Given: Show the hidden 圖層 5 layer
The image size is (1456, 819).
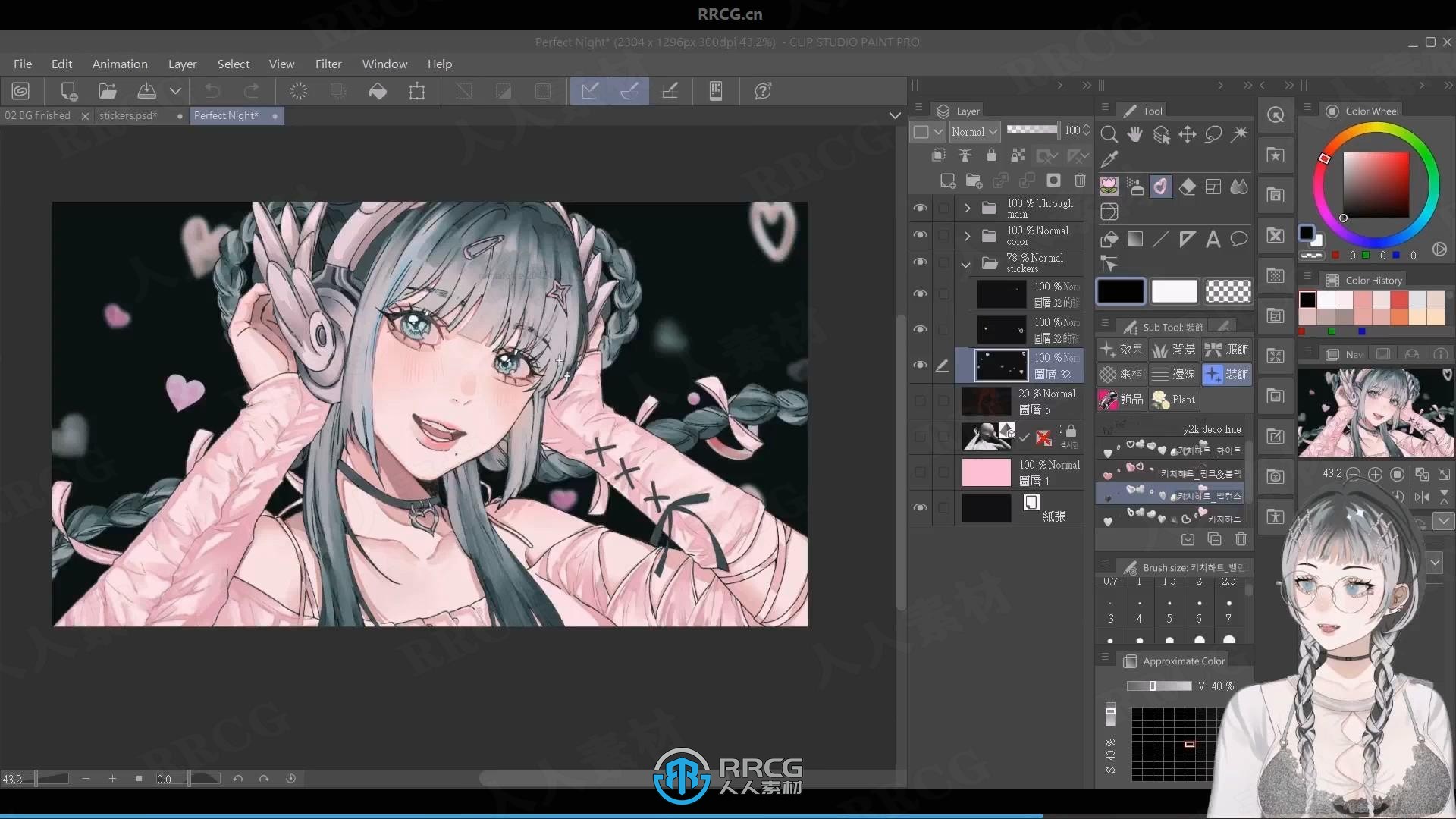Looking at the screenshot, I should point(920,400).
